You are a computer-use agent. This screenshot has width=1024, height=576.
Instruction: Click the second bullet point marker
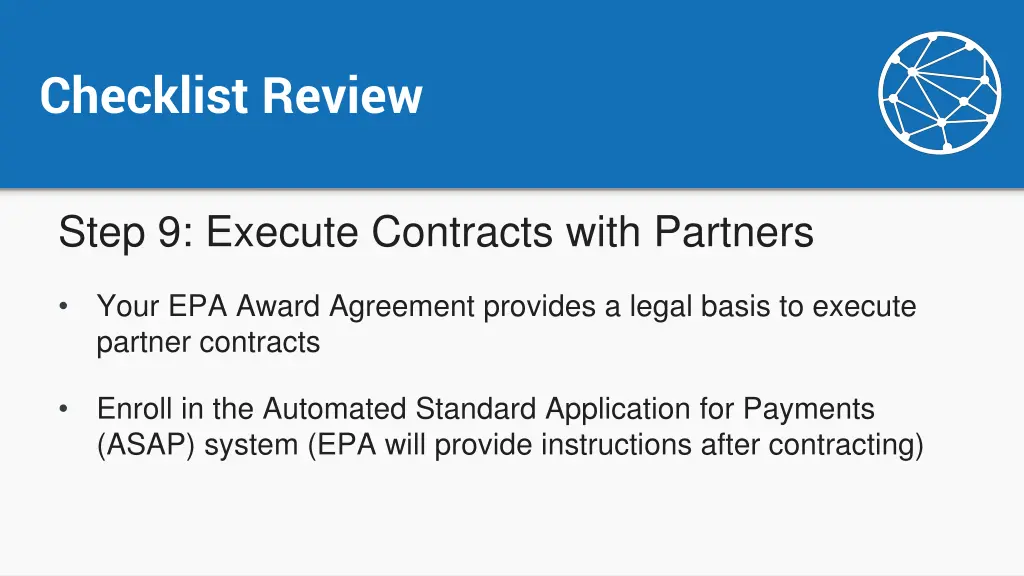click(x=63, y=409)
